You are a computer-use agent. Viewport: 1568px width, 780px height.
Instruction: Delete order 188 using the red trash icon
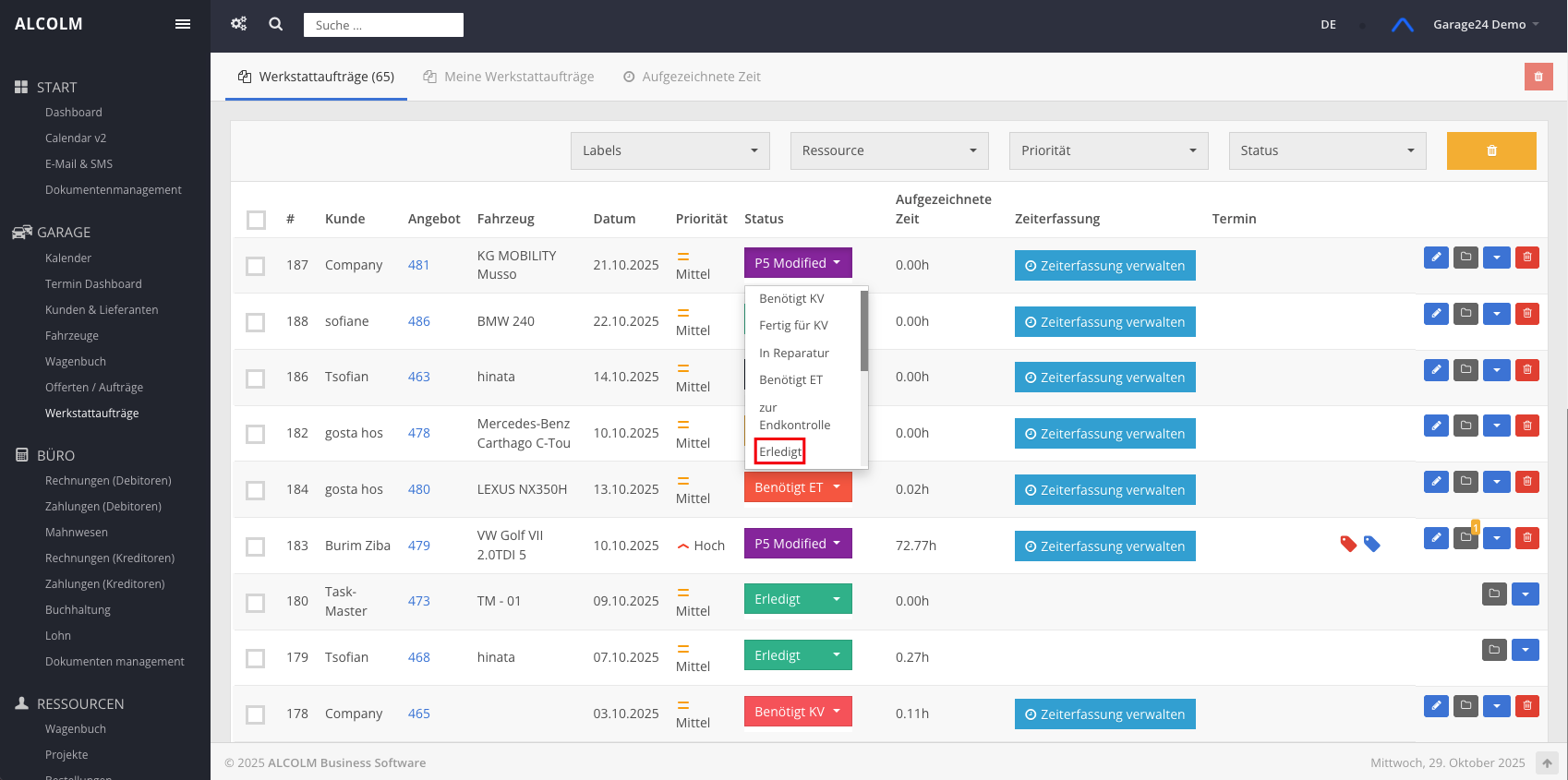(1526, 314)
